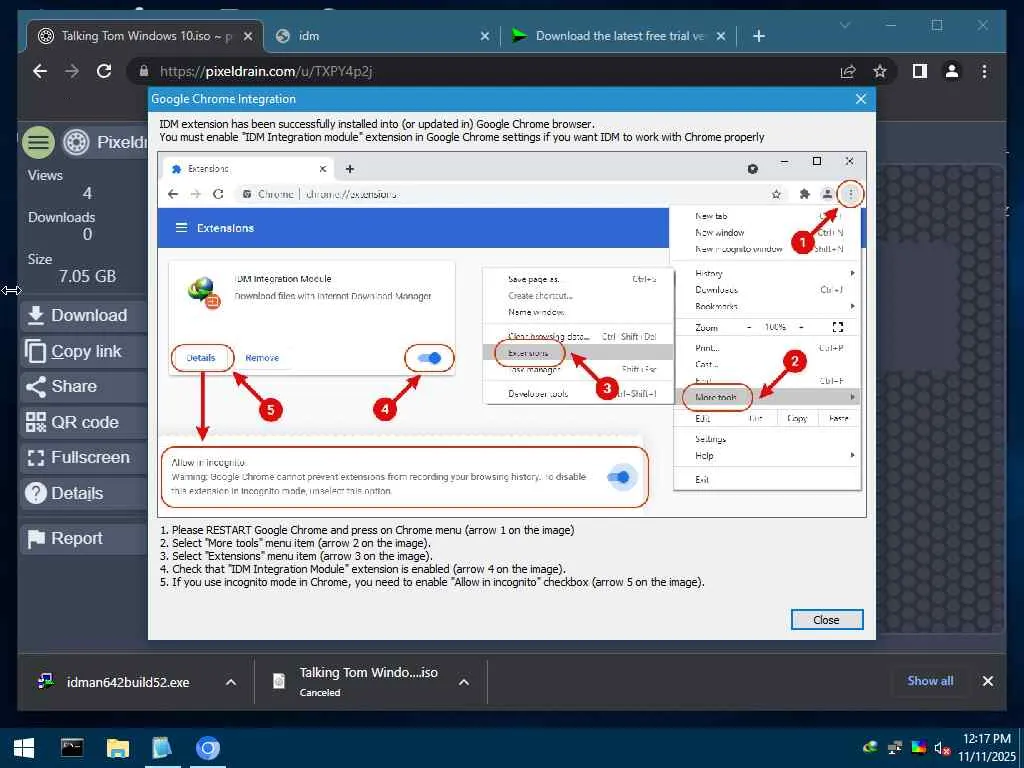Click the Show all downloads link

[x=930, y=680]
